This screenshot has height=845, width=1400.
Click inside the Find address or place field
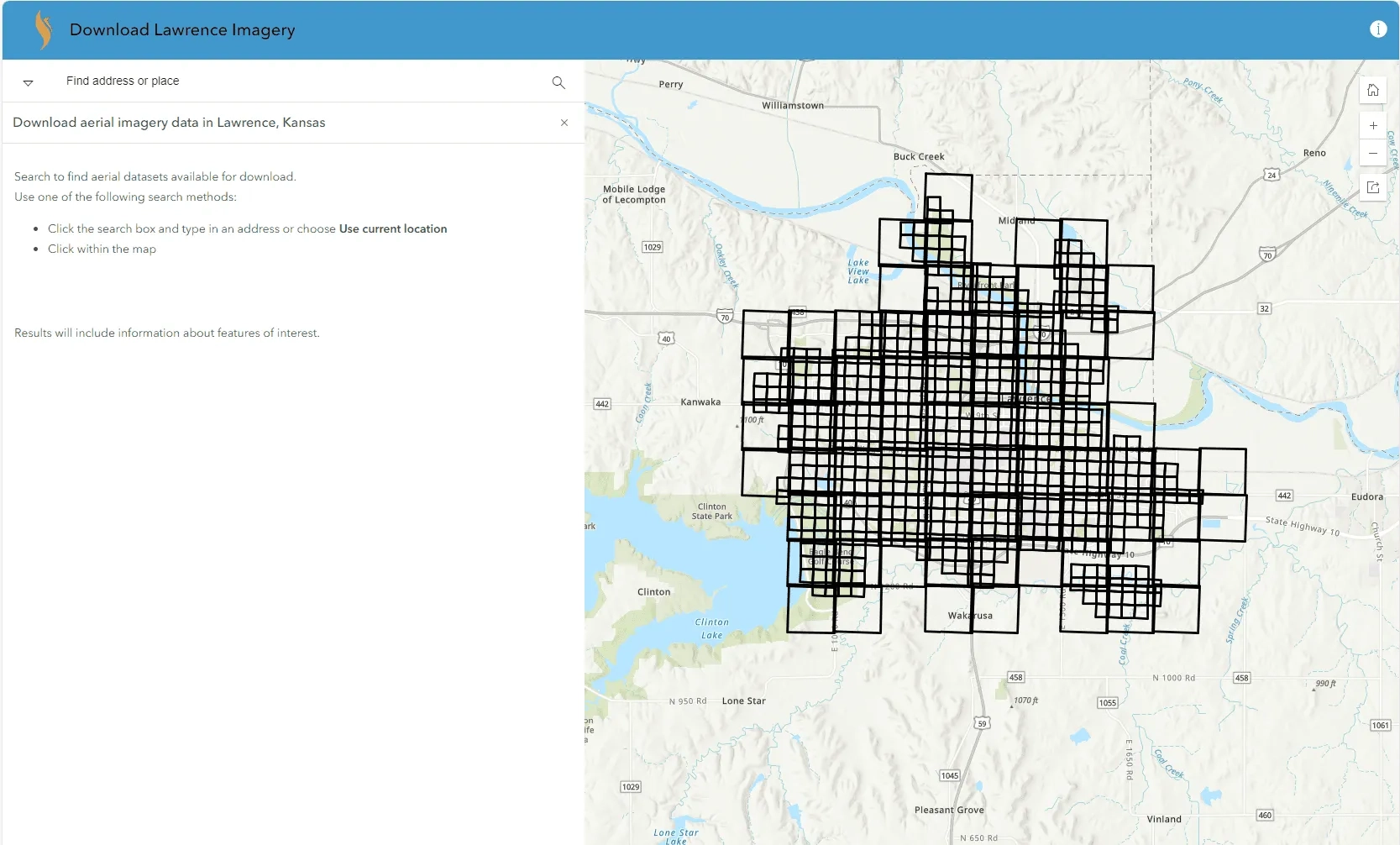point(252,81)
